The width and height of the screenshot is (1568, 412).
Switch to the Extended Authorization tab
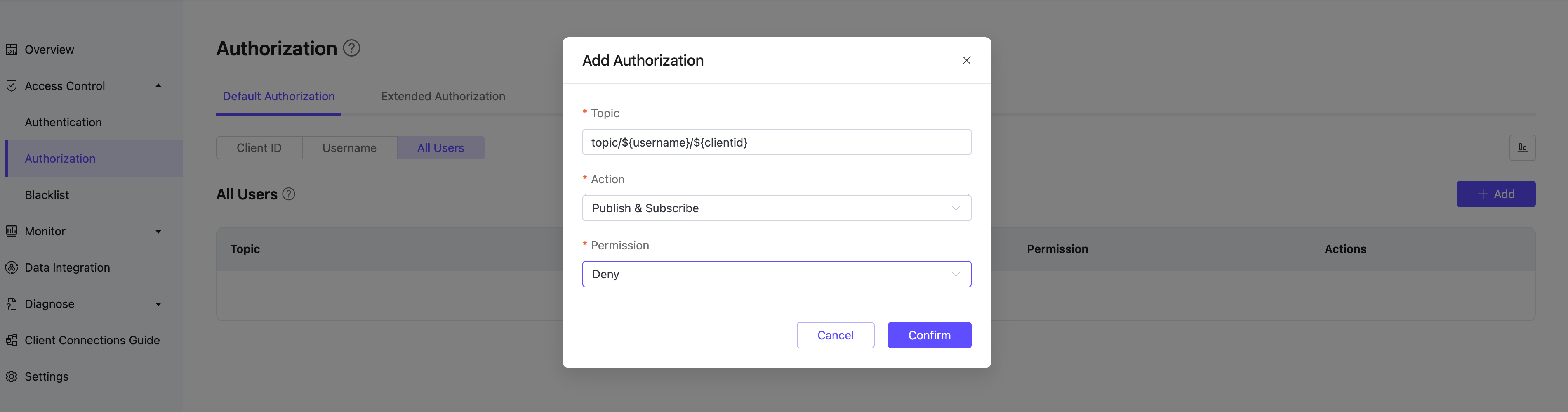coord(443,96)
